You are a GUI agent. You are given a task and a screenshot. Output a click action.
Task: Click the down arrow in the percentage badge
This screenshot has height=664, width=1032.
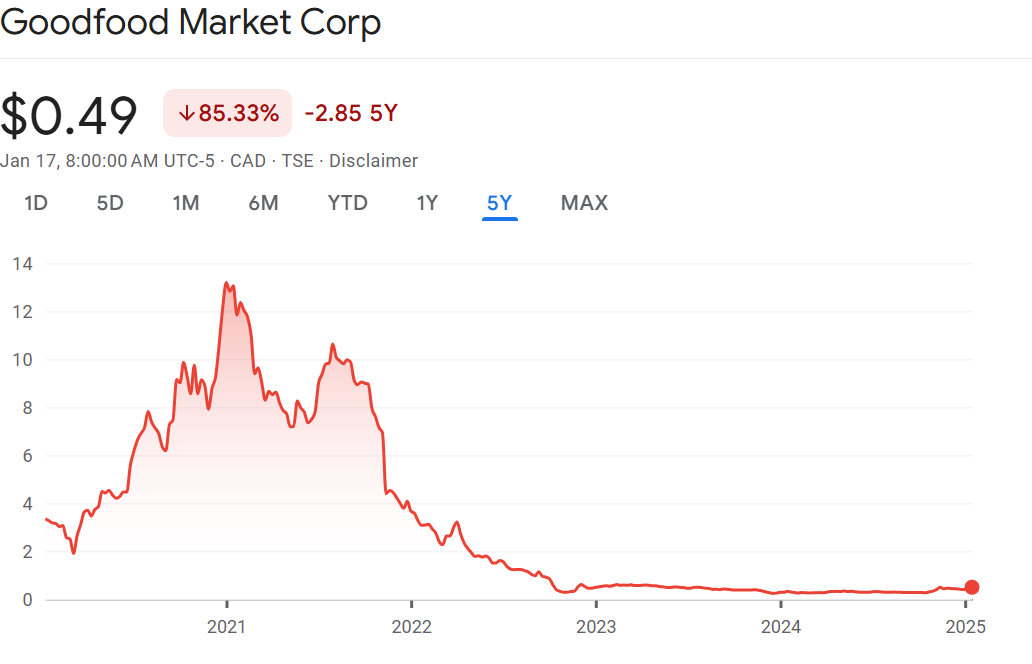186,113
